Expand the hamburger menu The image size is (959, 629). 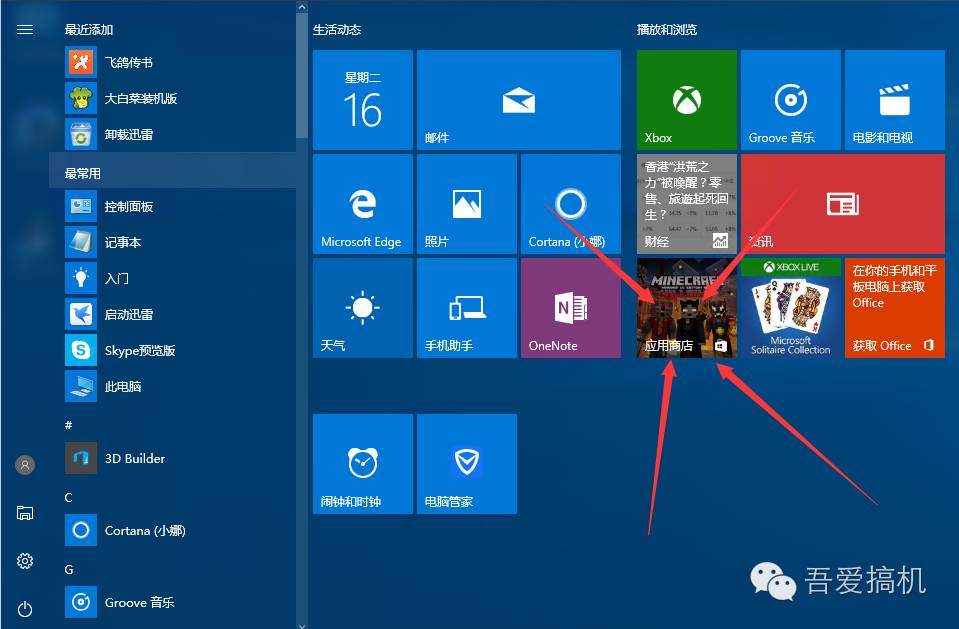pos(25,28)
